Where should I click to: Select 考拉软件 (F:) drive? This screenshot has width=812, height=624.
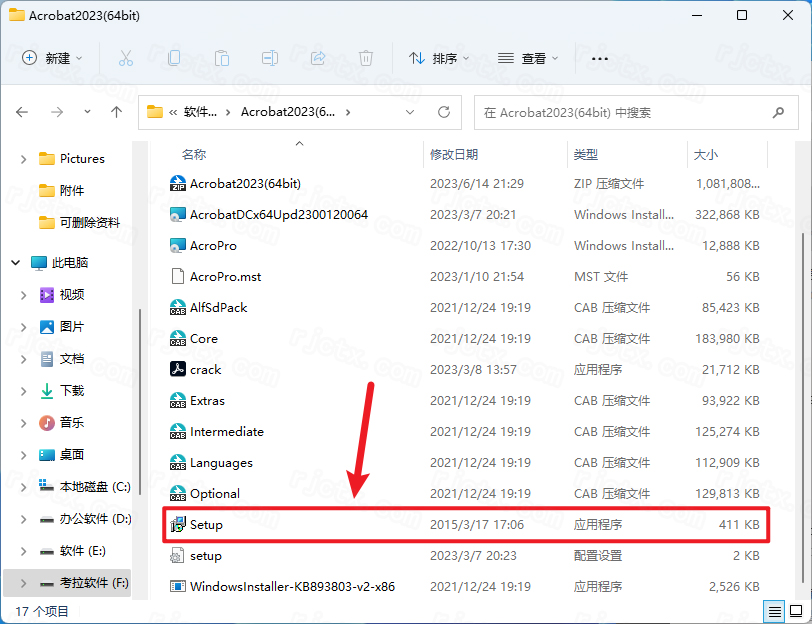[94, 583]
